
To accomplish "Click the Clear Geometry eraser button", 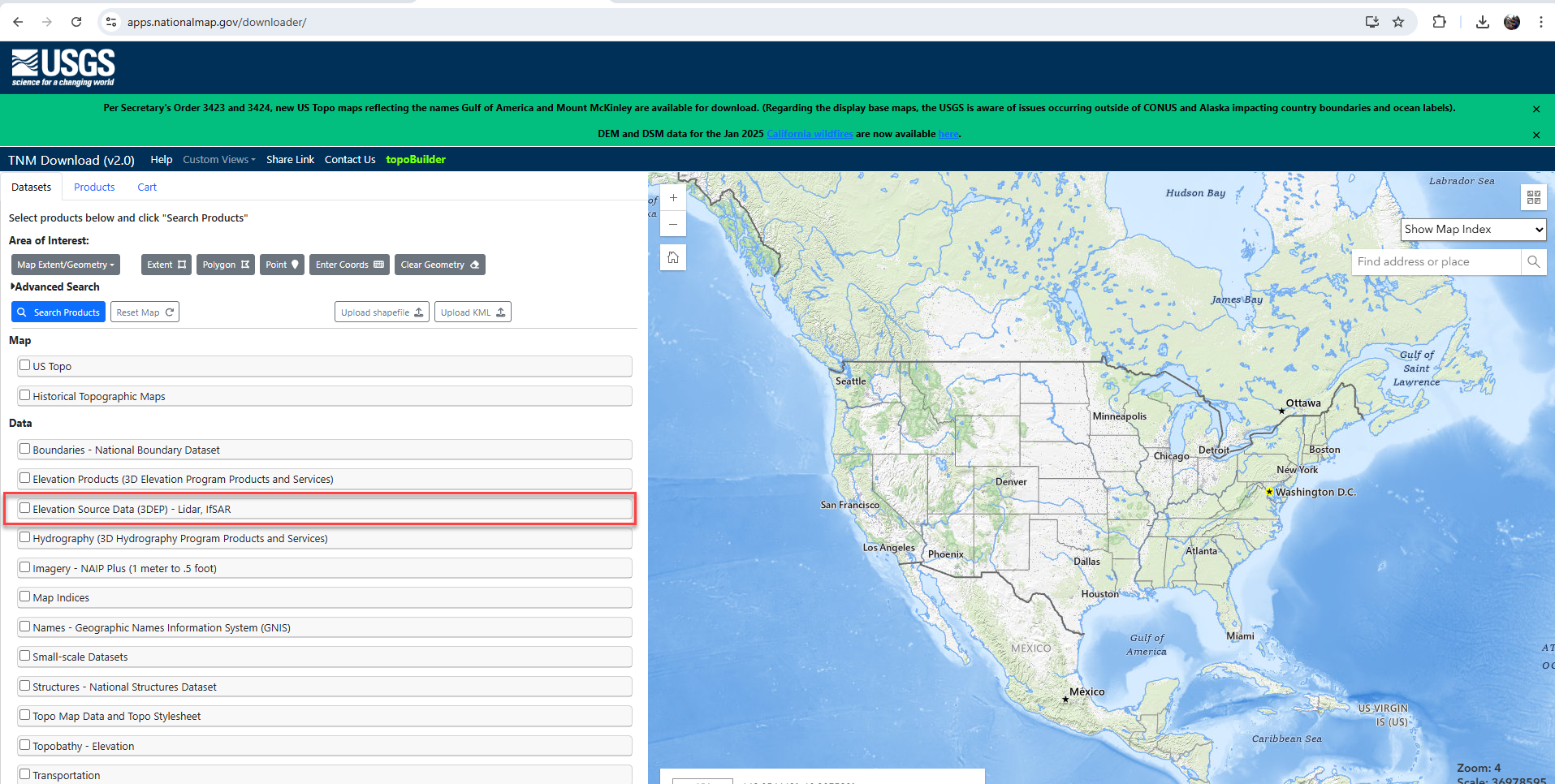I will pyautogui.click(x=439, y=265).
